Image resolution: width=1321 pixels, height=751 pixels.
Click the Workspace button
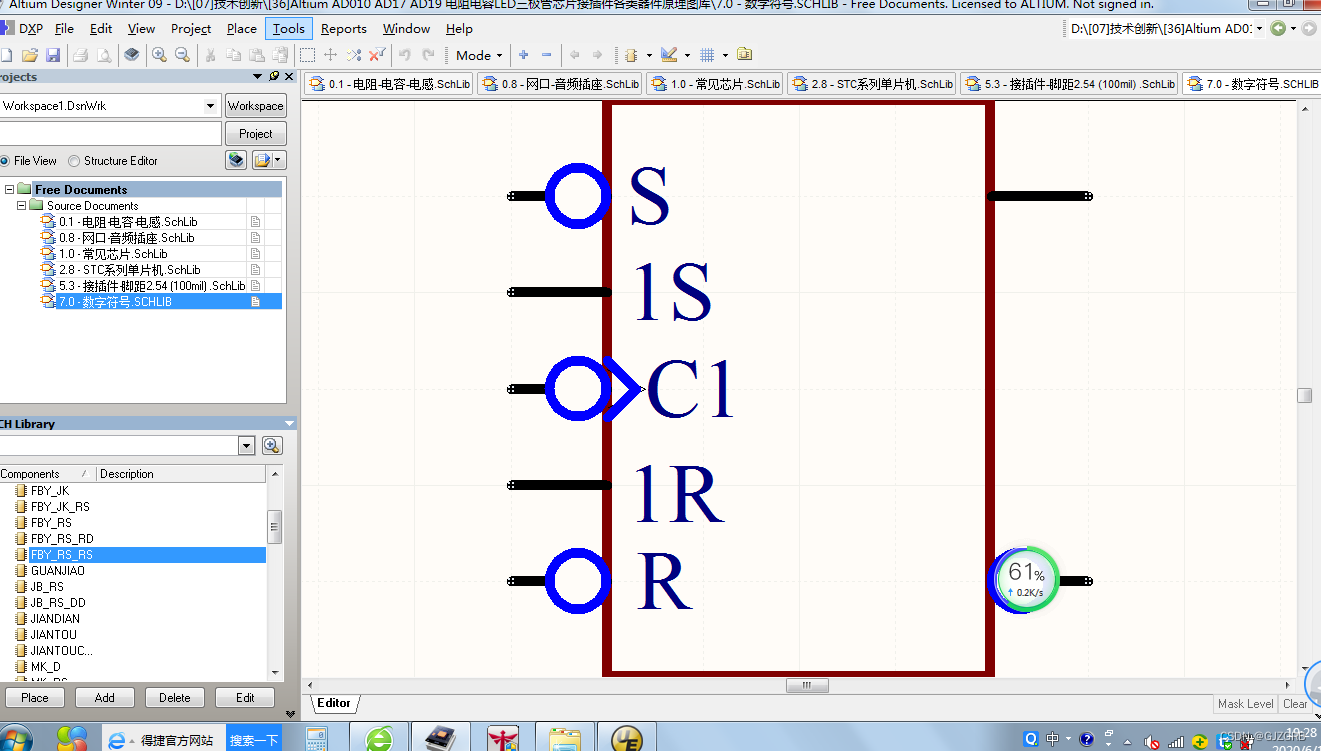256,106
